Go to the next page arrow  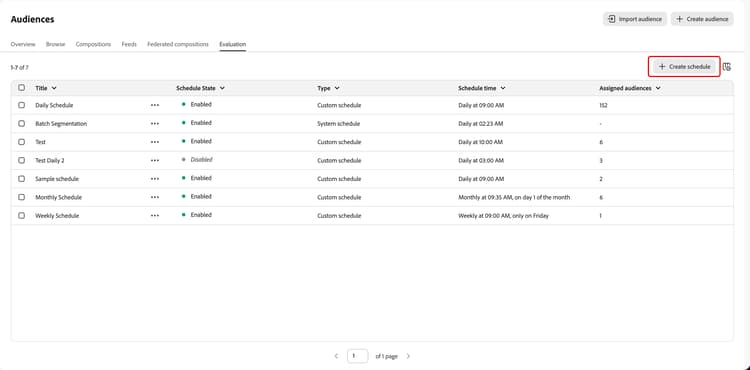click(x=408, y=356)
